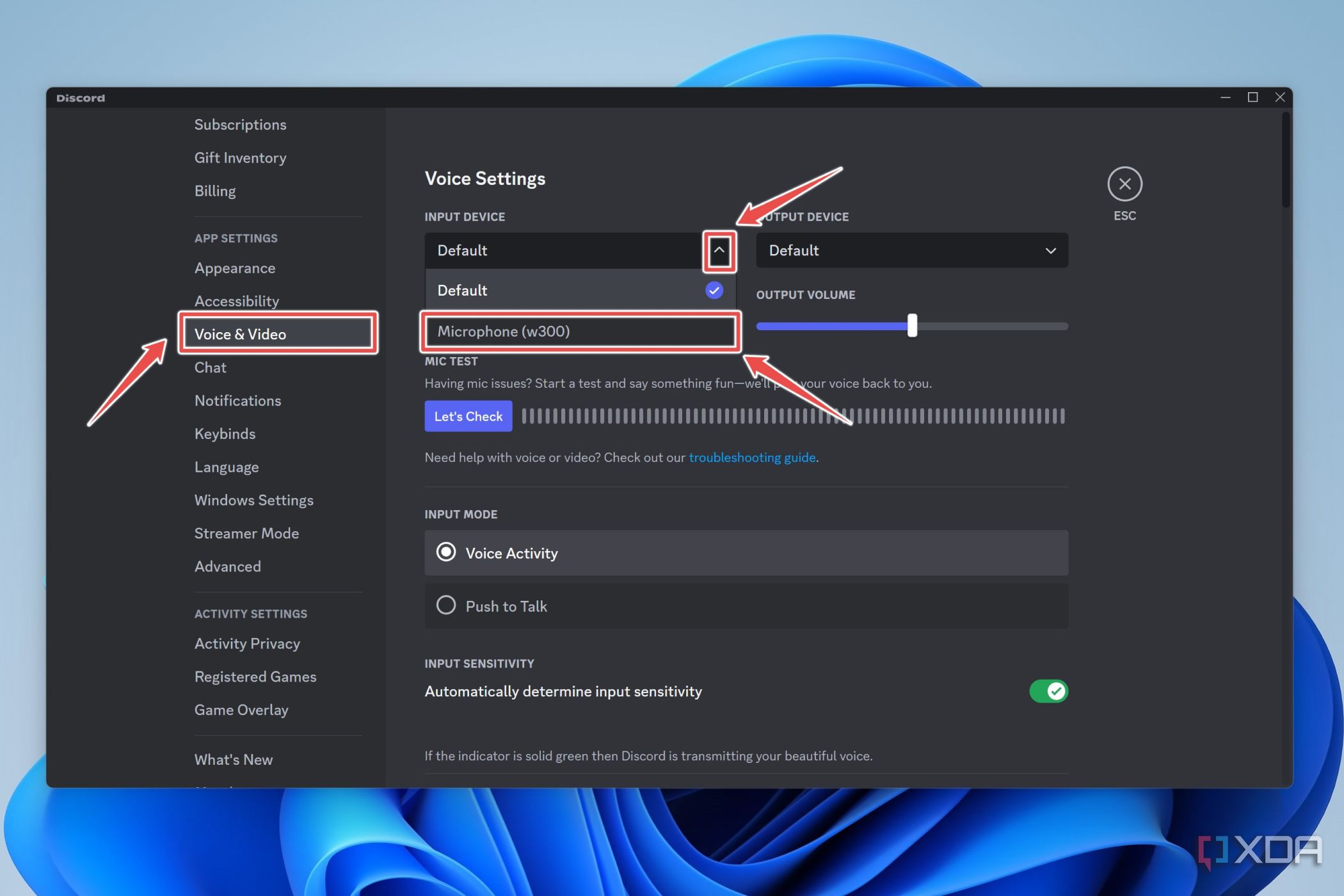Open Game Overlay settings
The height and width of the screenshot is (896, 1344).
click(241, 709)
